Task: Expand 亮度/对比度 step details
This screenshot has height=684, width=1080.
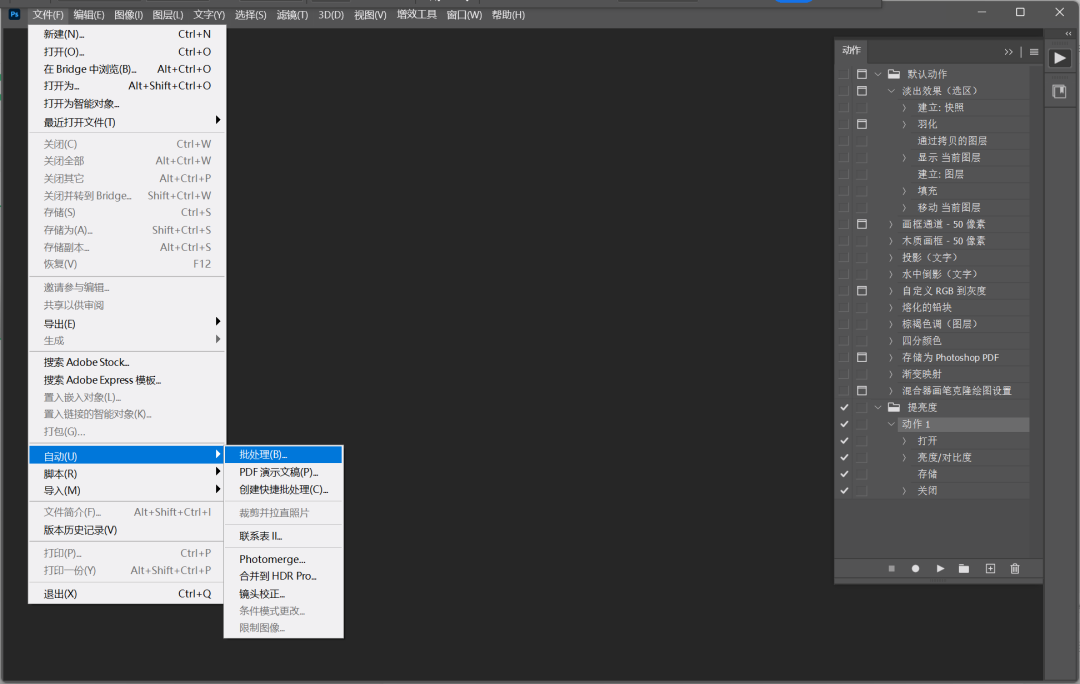Action: click(x=904, y=457)
